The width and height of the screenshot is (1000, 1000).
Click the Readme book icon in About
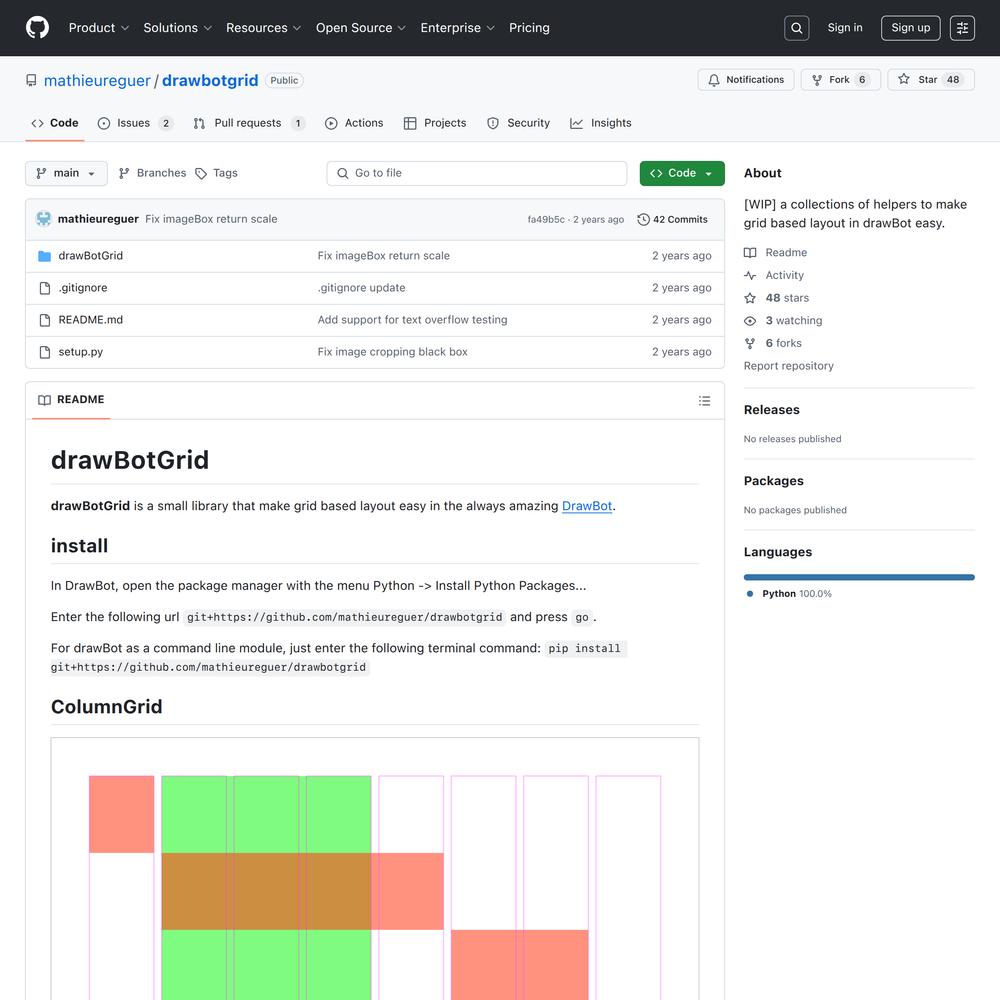click(x=750, y=253)
